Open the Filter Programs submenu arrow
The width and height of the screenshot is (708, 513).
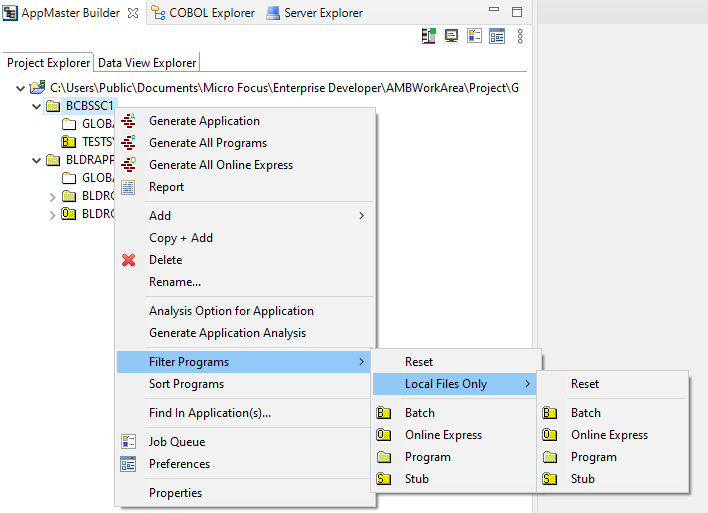pyautogui.click(x=361, y=362)
